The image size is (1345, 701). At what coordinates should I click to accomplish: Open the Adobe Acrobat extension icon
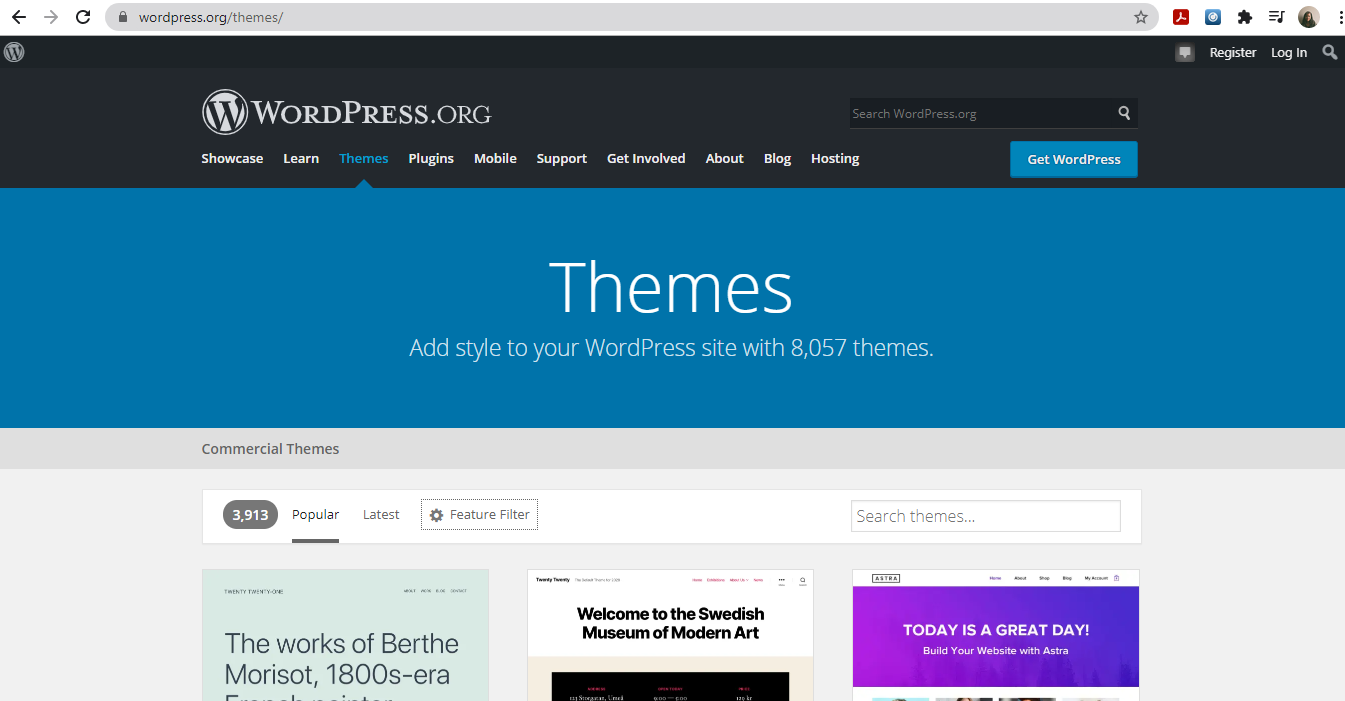(1181, 17)
